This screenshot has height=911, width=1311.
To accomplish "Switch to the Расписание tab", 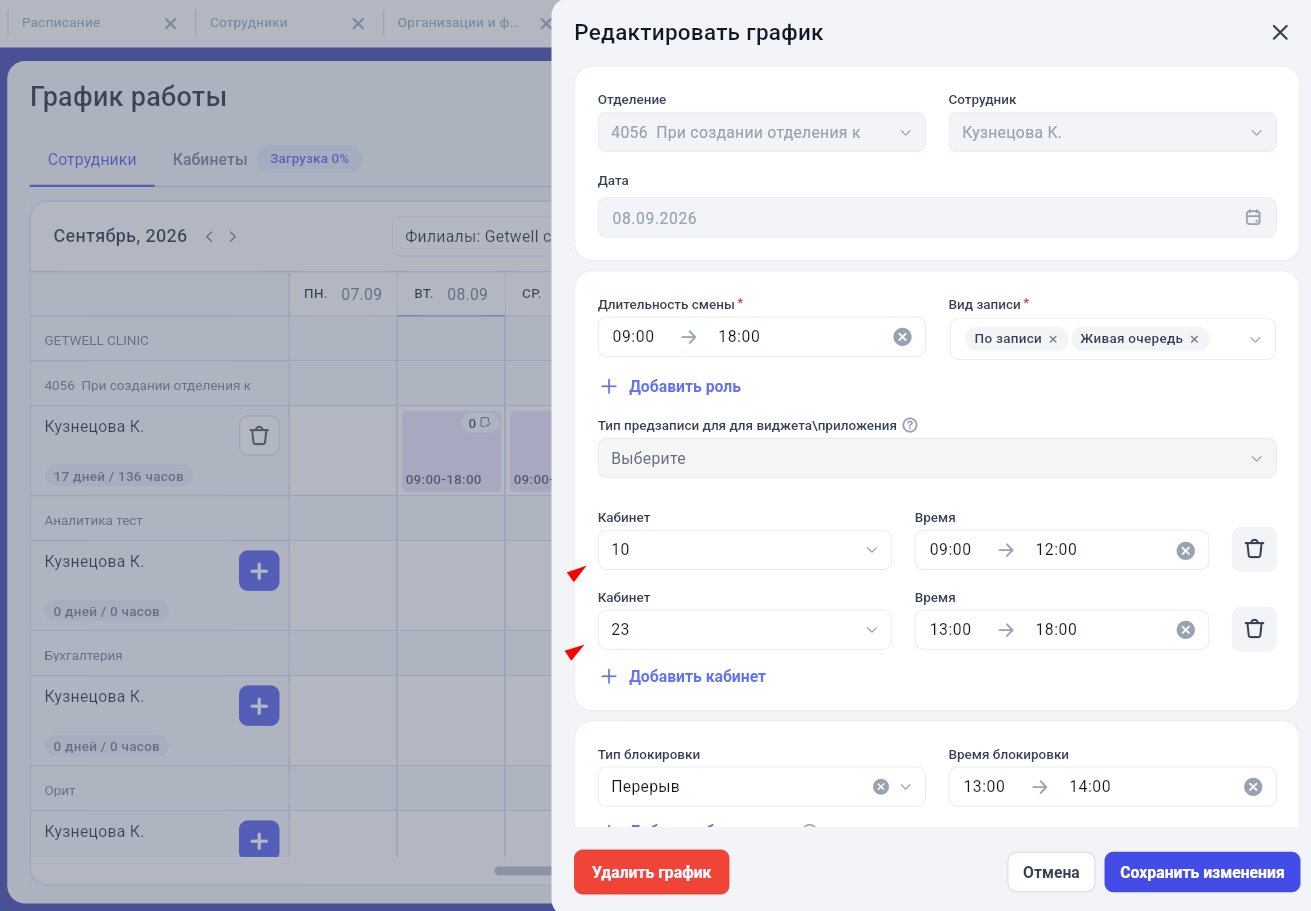I will 61,22.
